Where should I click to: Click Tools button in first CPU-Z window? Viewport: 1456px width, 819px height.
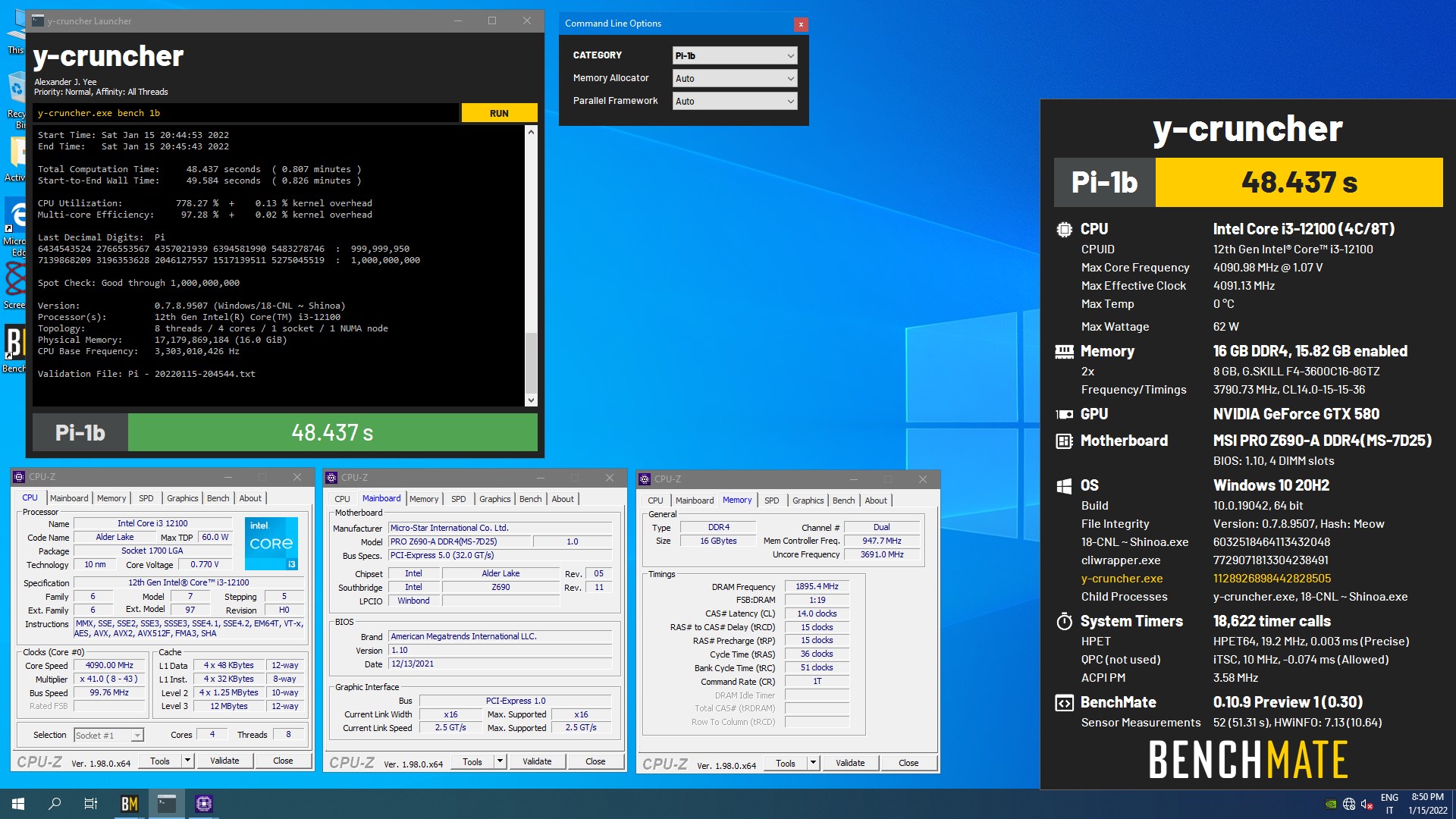160,761
